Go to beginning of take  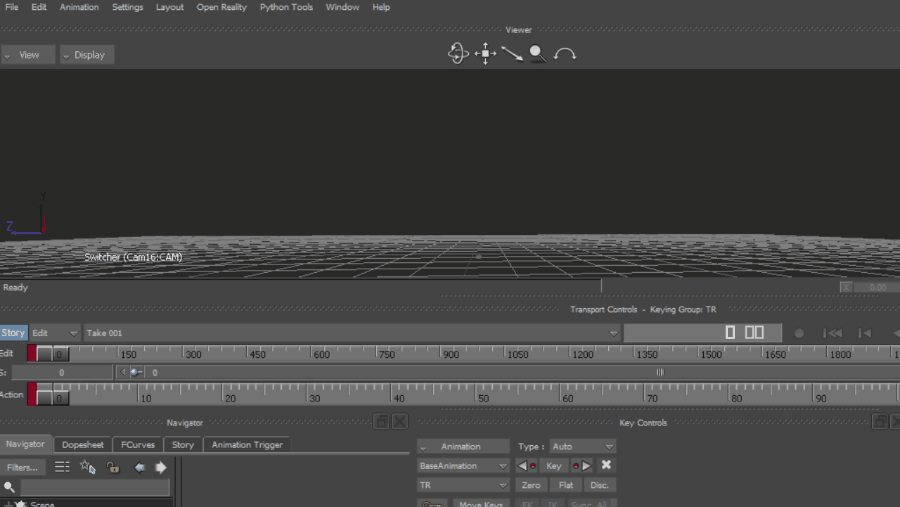tap(832, 333)
